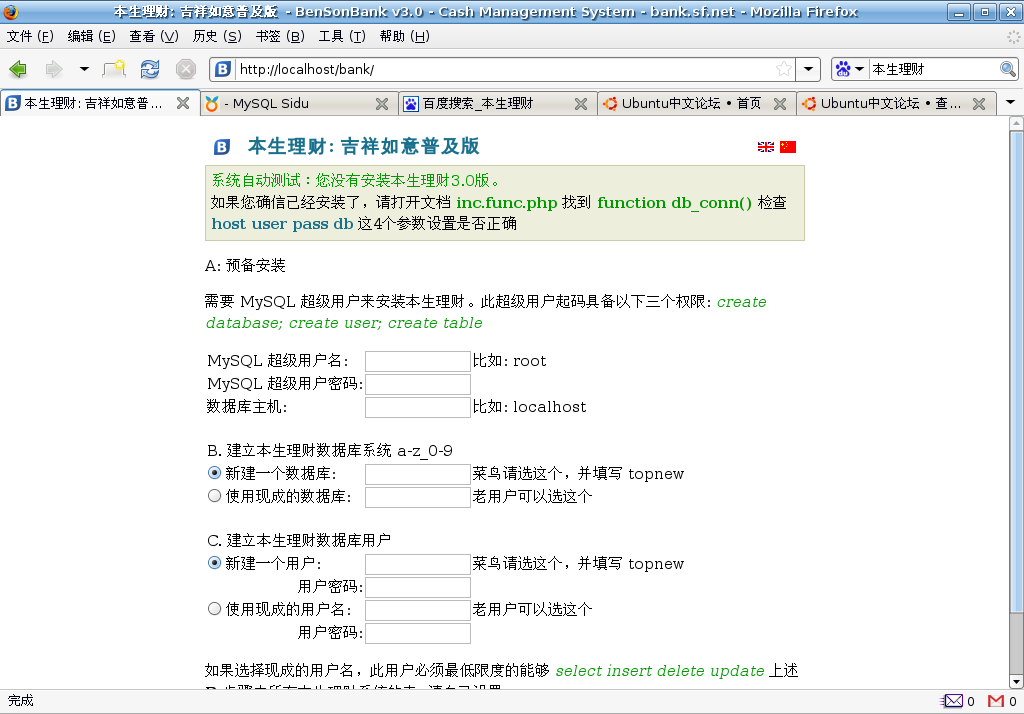Click the British flag language icon

765,147
